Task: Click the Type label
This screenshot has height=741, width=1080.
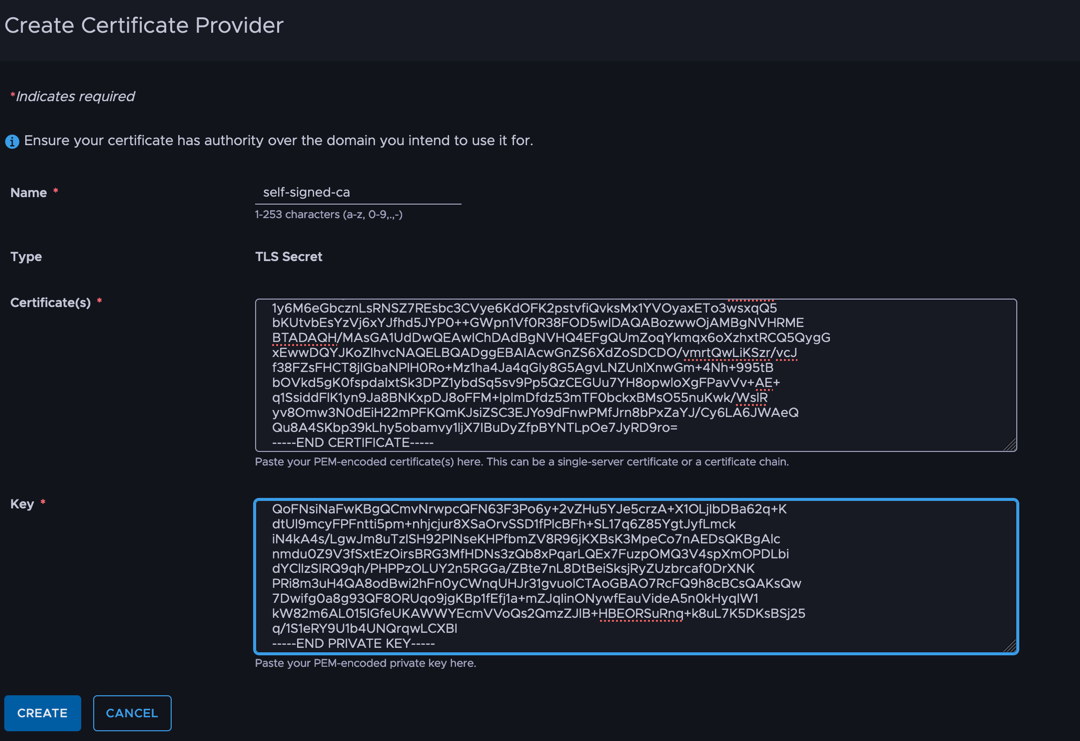Action: [x=26, y=257]
